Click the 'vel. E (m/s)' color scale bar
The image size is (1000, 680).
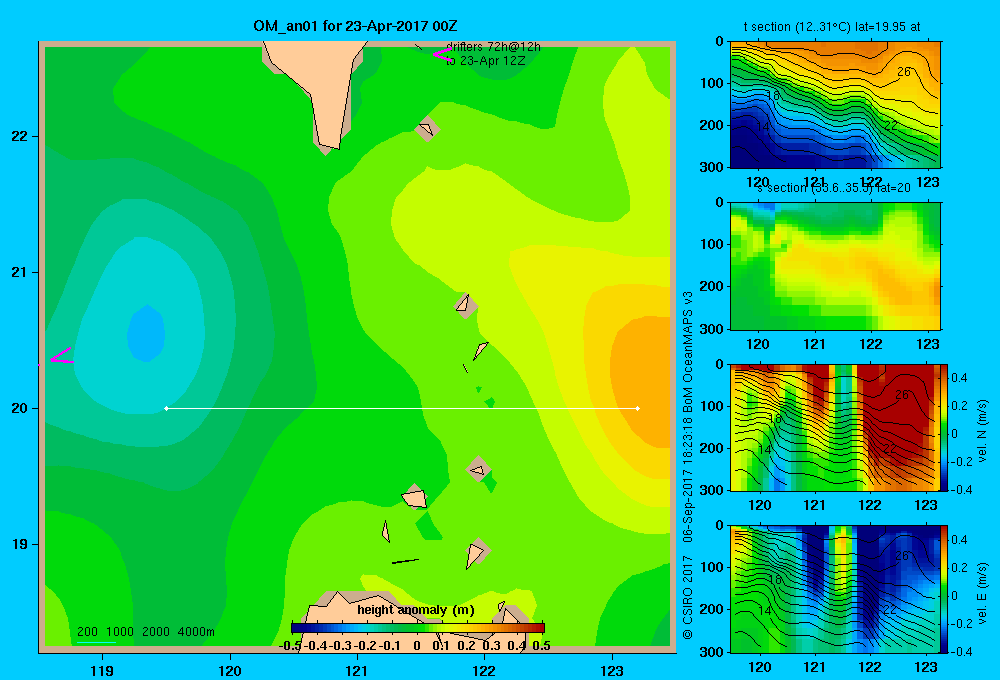(x=945, y=589)
